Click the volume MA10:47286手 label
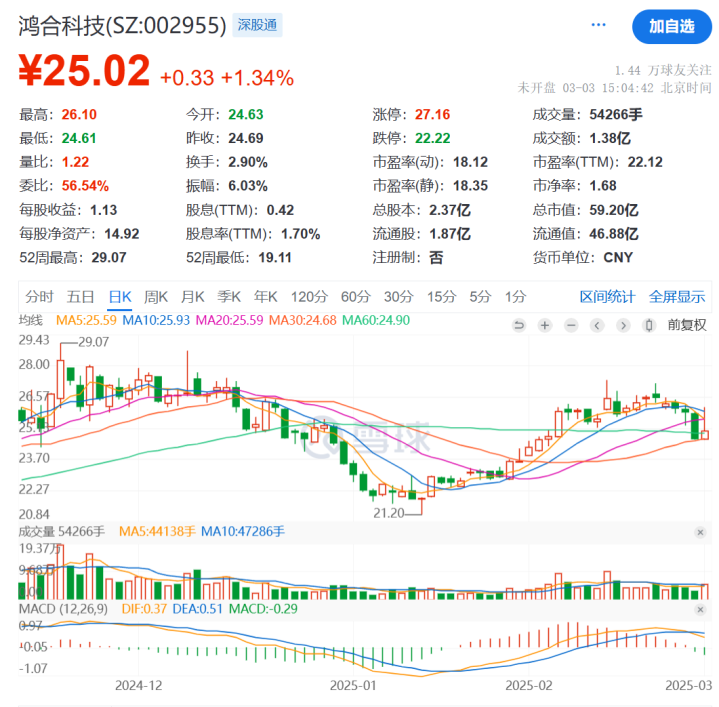 (243, 531)
